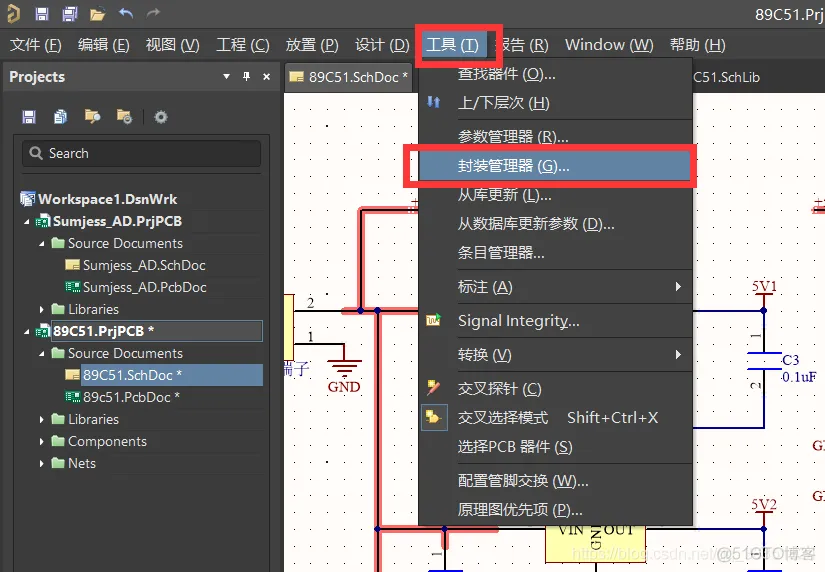Screen dimensions: 825x572
Task: Select 89C51.SchDoc in project tree
Action: pyautogui.click(x=172, y=375)
